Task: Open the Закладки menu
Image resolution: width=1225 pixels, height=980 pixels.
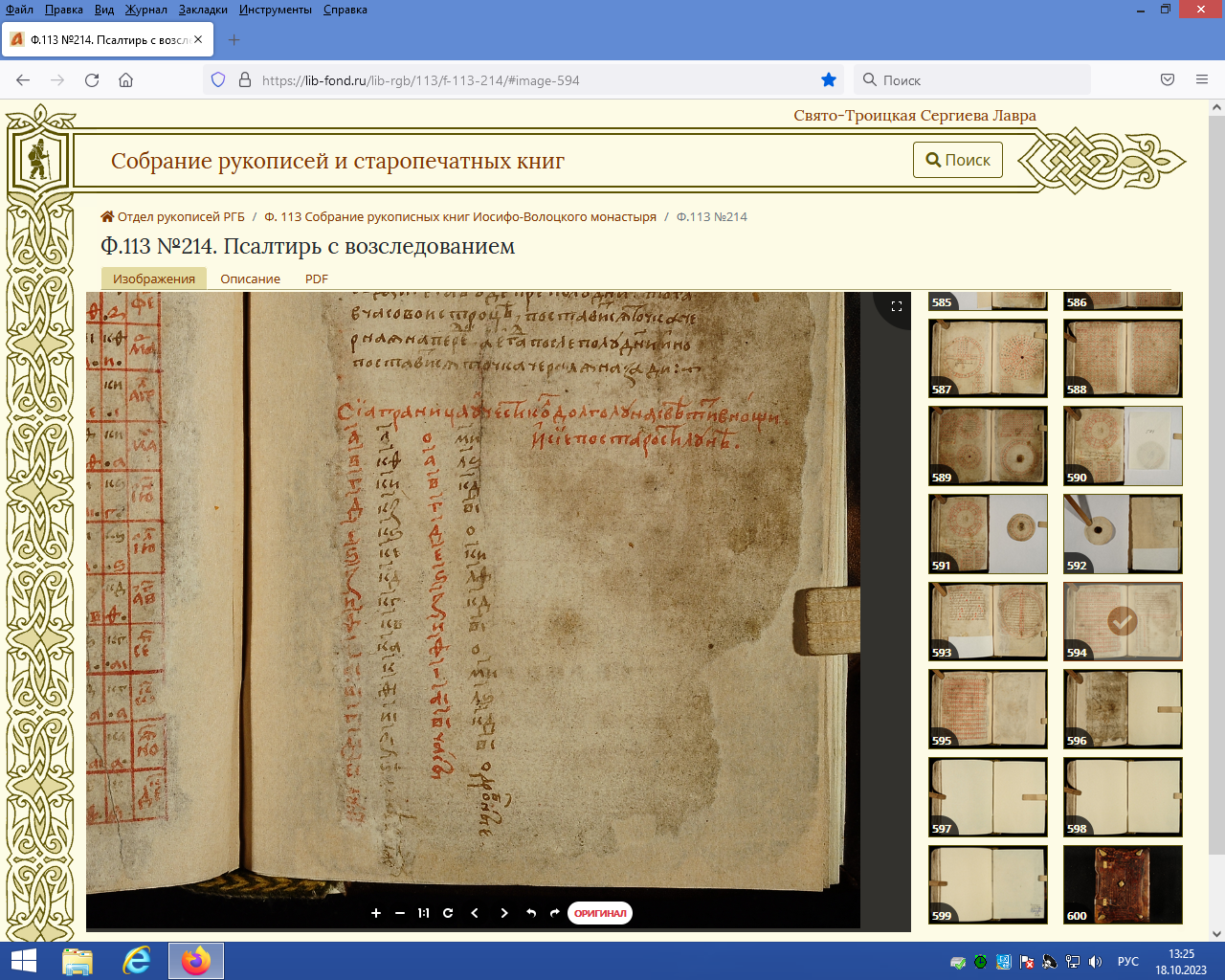Action: point(203,10)
